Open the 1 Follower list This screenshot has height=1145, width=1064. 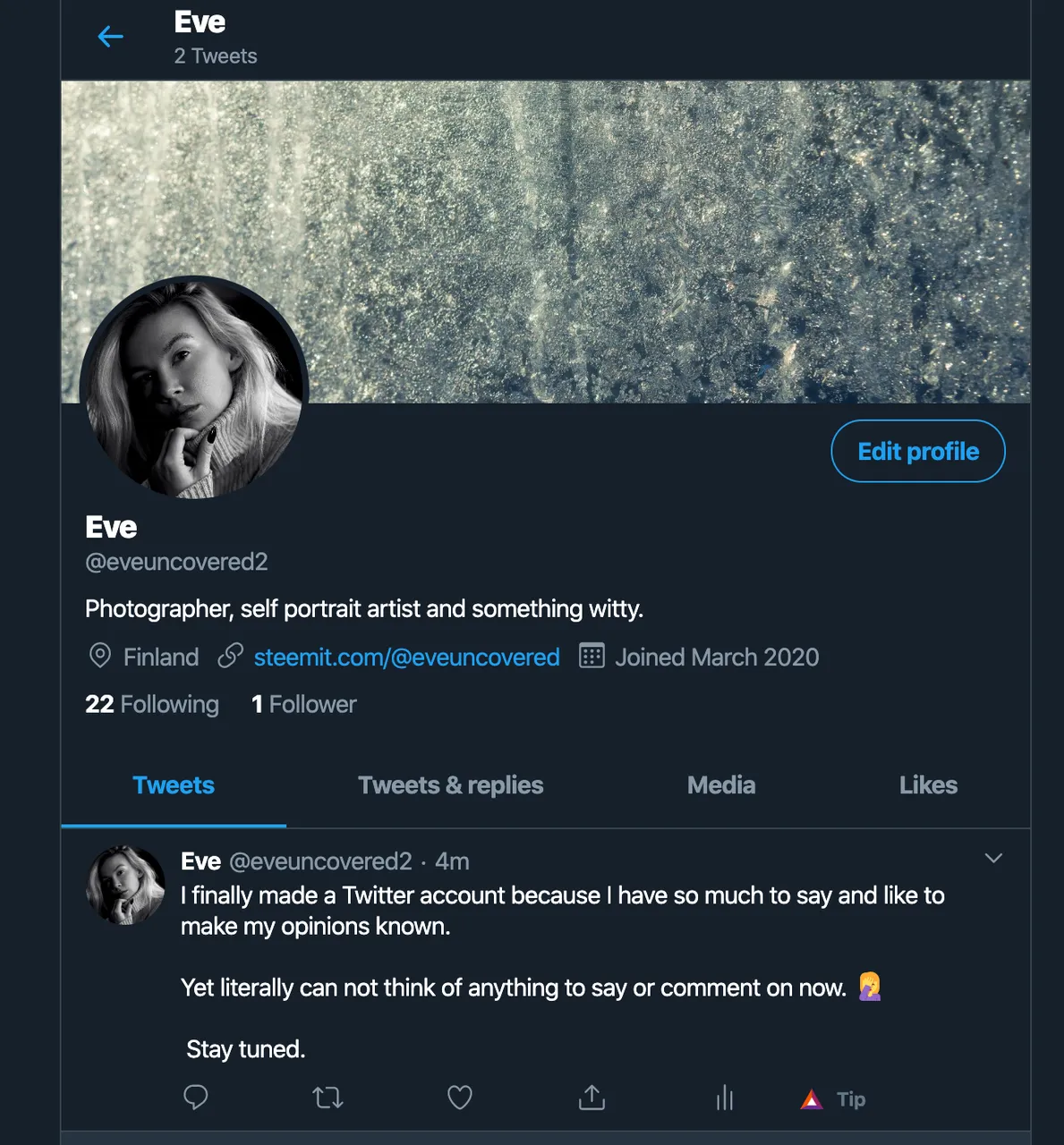(x=303, y=704)
